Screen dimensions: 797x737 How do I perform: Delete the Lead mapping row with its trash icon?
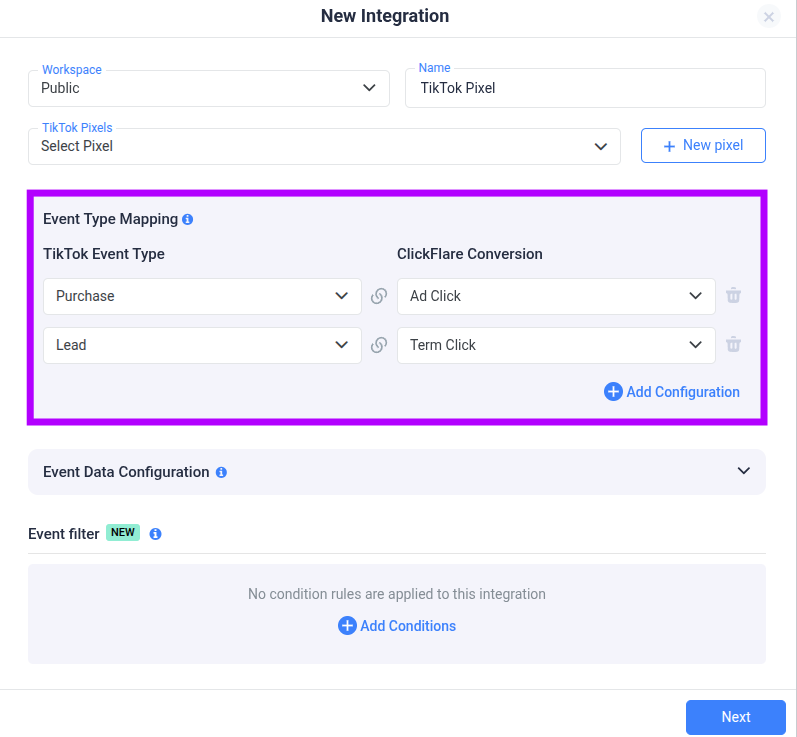[x=733, y=345]
